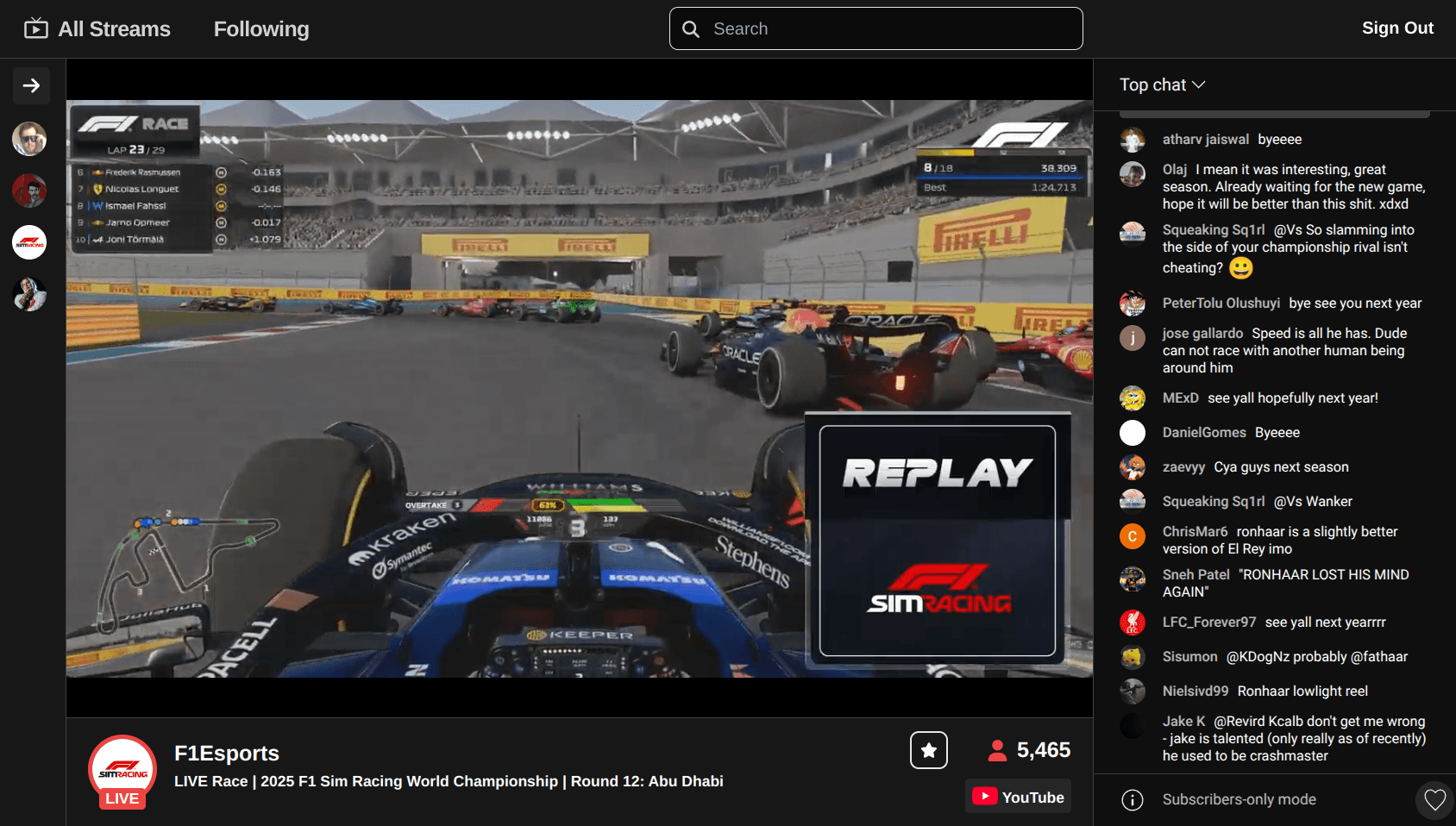Image resolution: width=1456 pixels, height=826 pixels.
Task: Switch to the Following tab
Action: [261, 28]
